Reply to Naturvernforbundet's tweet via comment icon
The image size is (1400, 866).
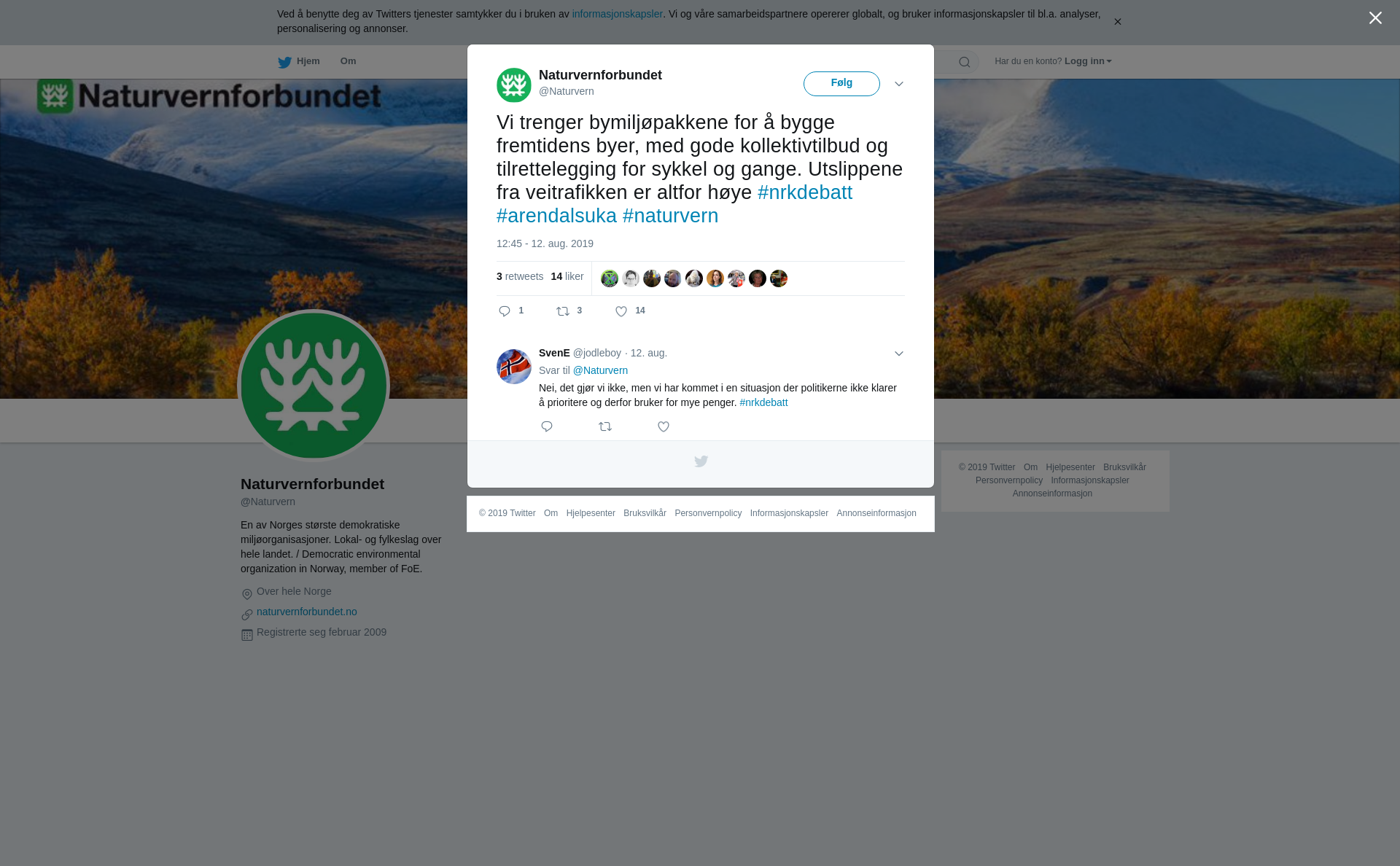(x=505, y=311)
